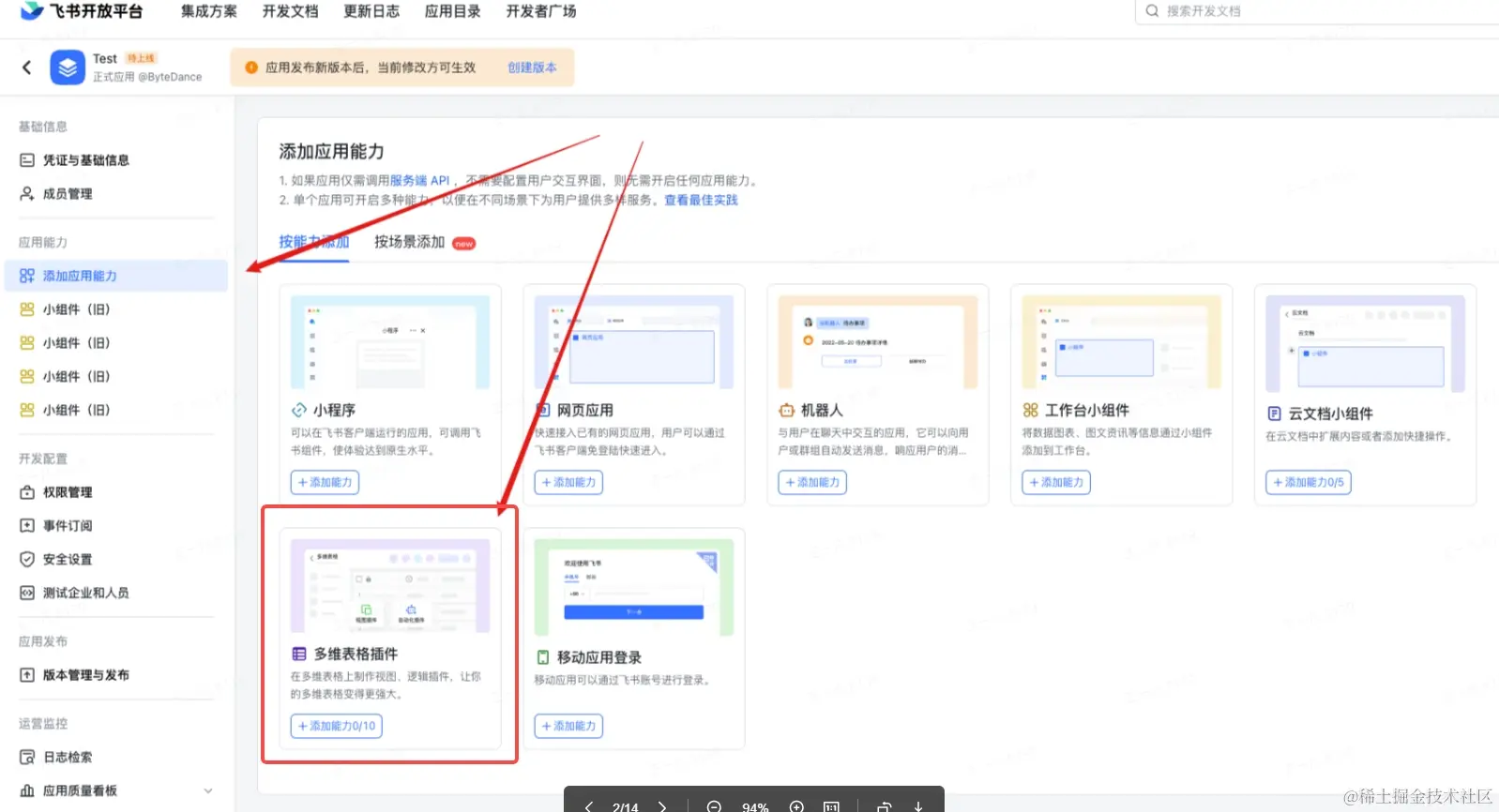Viewport: 1499px width, 812px height.
Task: Zoom in with the plus magnifier
Action: pyautogui.click(x=796, y=806)
